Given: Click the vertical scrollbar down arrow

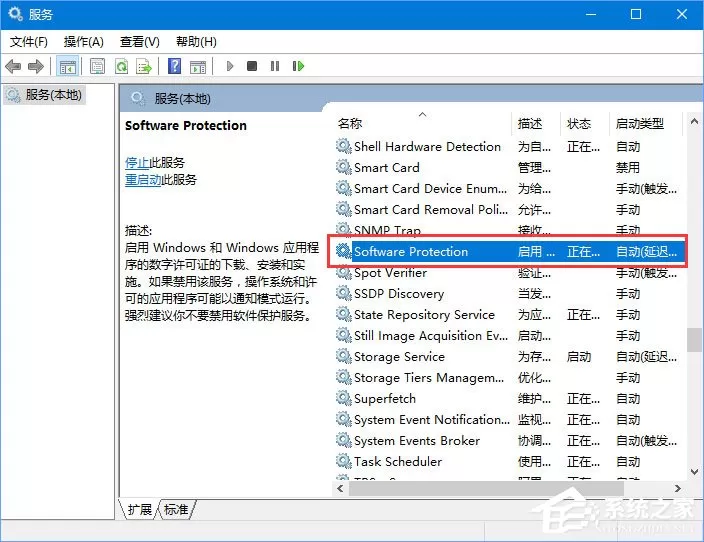Looking at the screenshot, I should click(694, 472).
